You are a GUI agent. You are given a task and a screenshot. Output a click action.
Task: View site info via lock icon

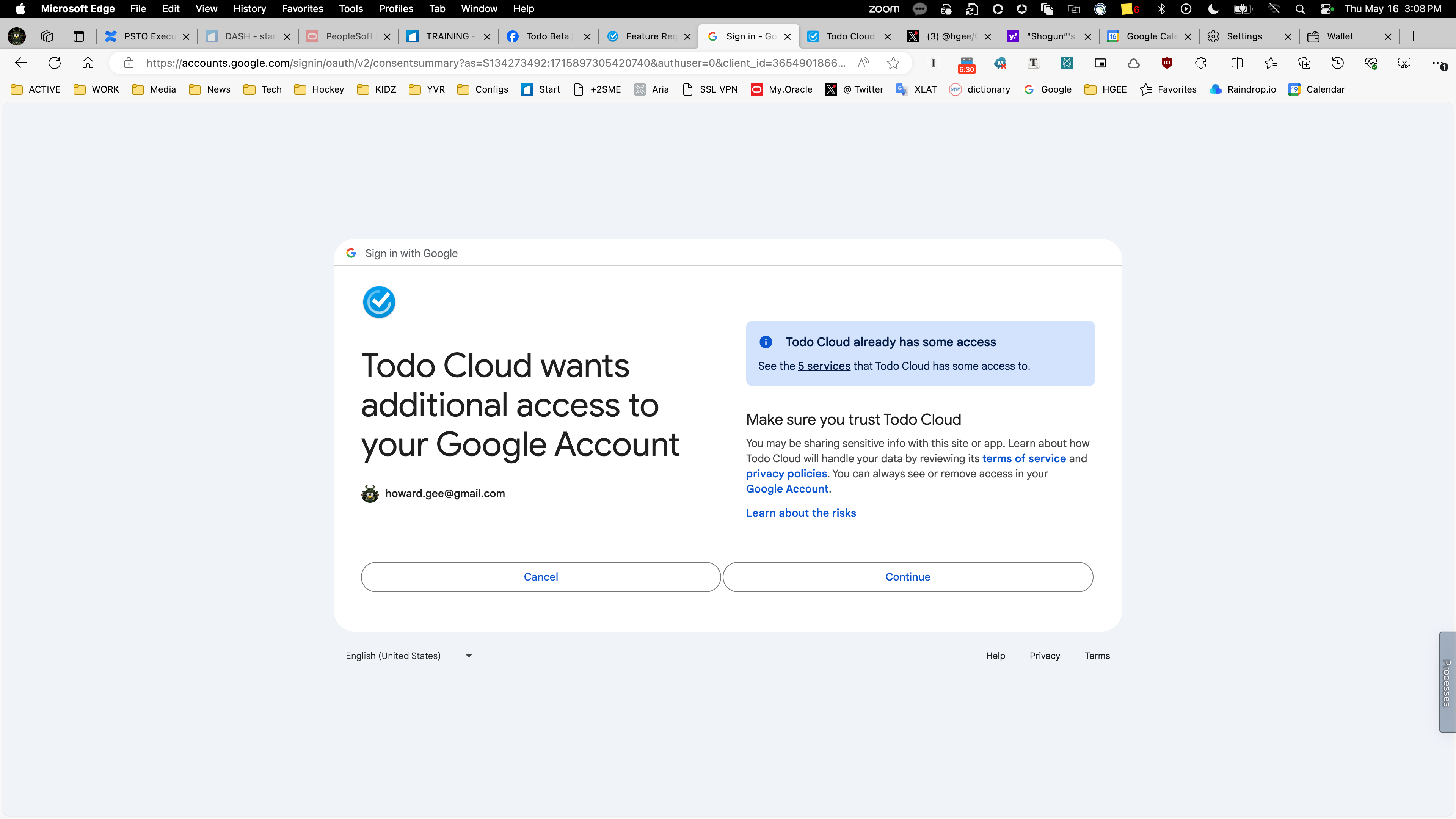[x=129, y=63]
